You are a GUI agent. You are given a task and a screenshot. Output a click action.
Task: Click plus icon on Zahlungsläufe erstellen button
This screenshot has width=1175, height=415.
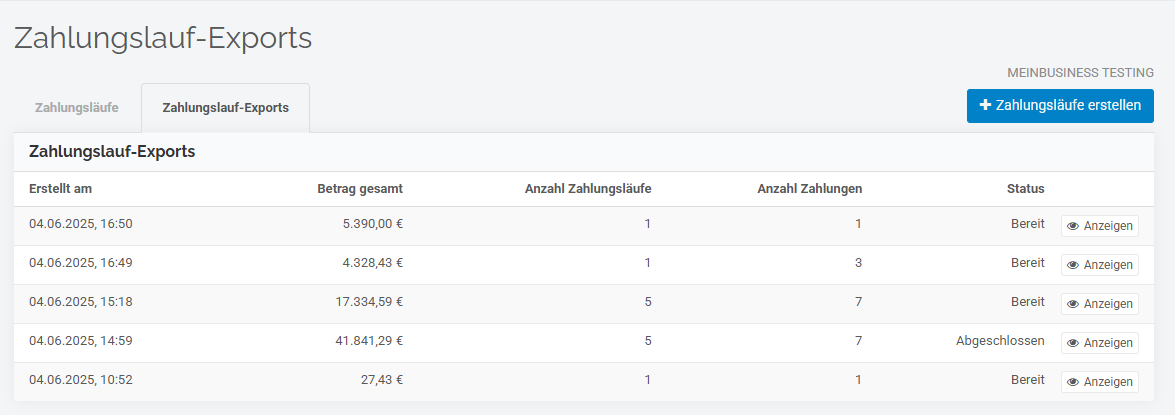coord(985,106)
